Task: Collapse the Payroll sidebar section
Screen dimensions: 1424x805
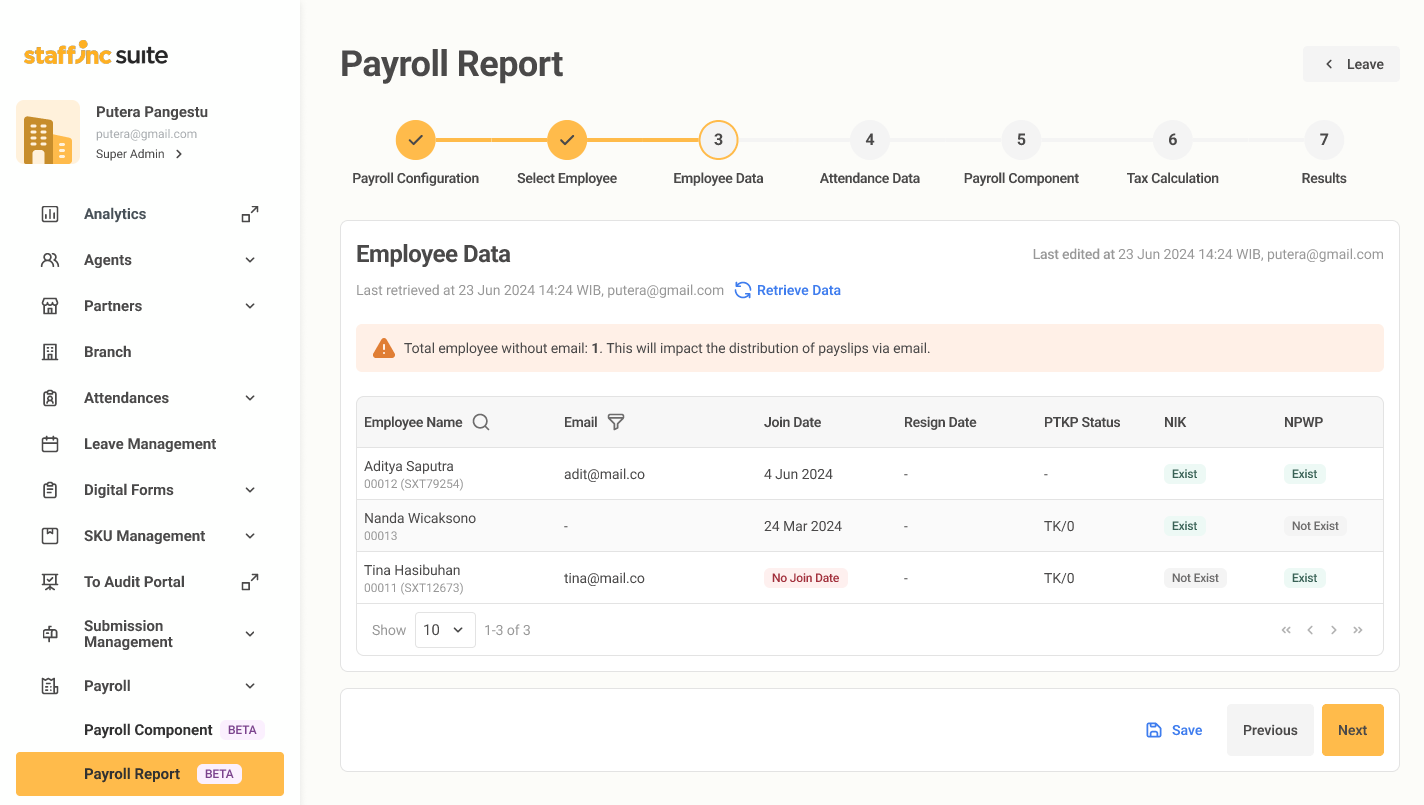Action: point(250,686)
